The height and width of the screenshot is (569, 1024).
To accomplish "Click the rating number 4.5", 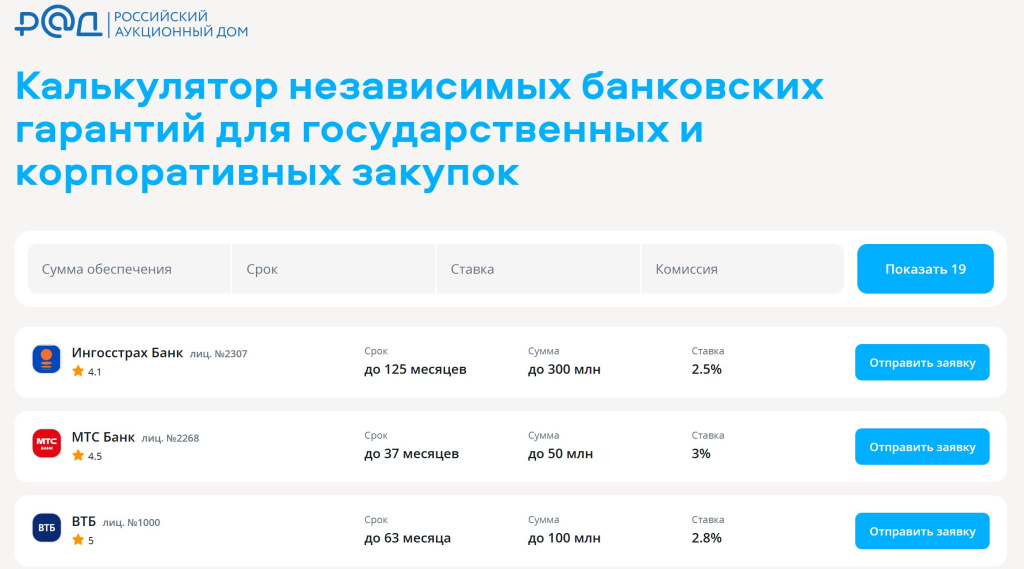I will click(95, 456).
